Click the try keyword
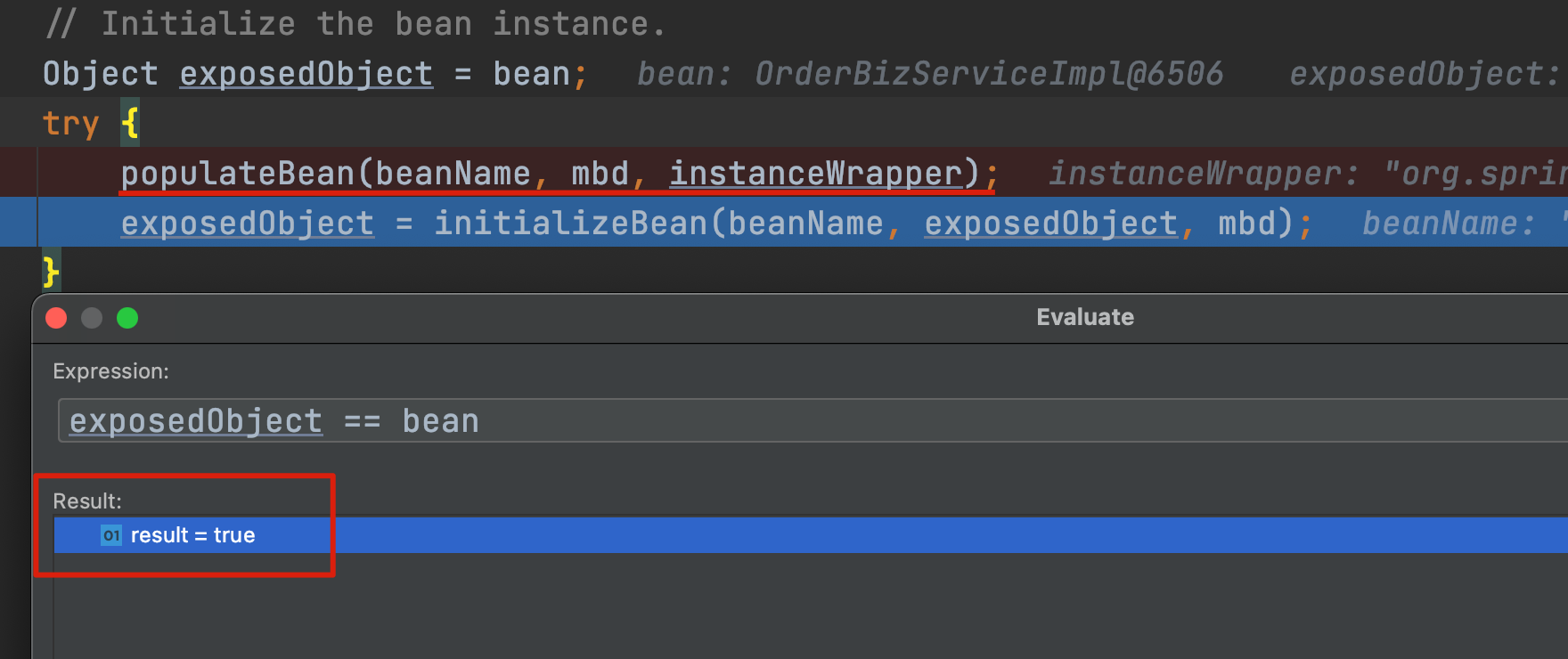Image resolution: width=1568 pixels, height=659 pixels. click(x=70, y=124)
